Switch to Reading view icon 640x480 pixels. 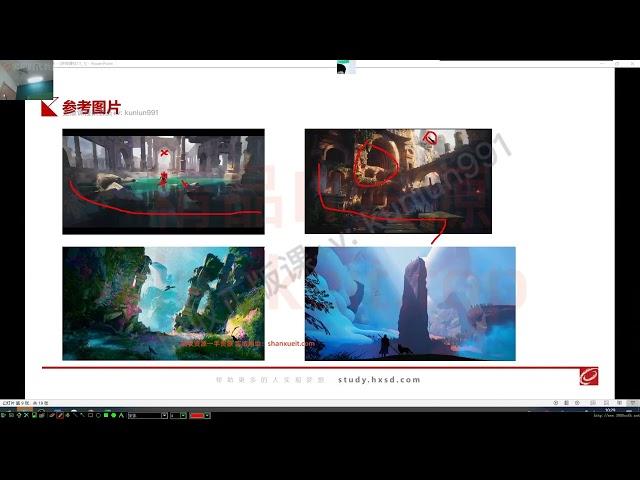click(x=619, y=403)
